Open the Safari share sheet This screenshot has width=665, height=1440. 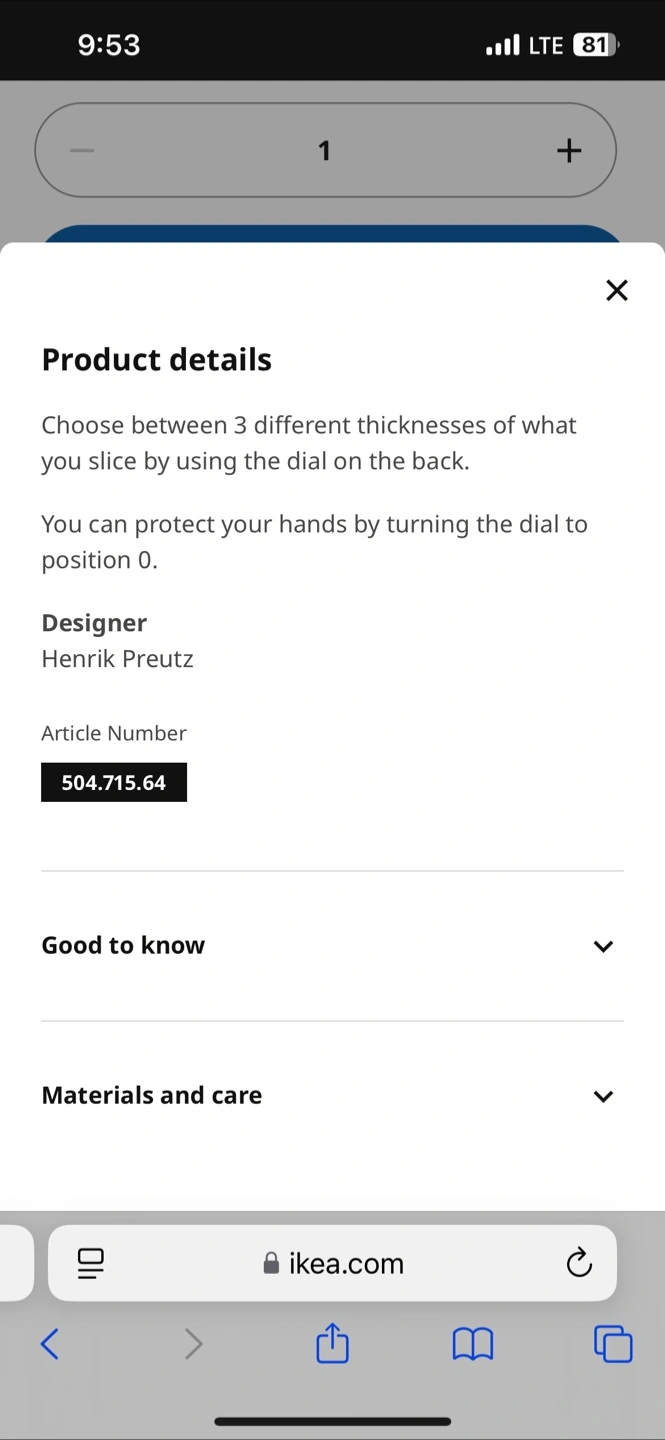click(x=332, y=1342)
